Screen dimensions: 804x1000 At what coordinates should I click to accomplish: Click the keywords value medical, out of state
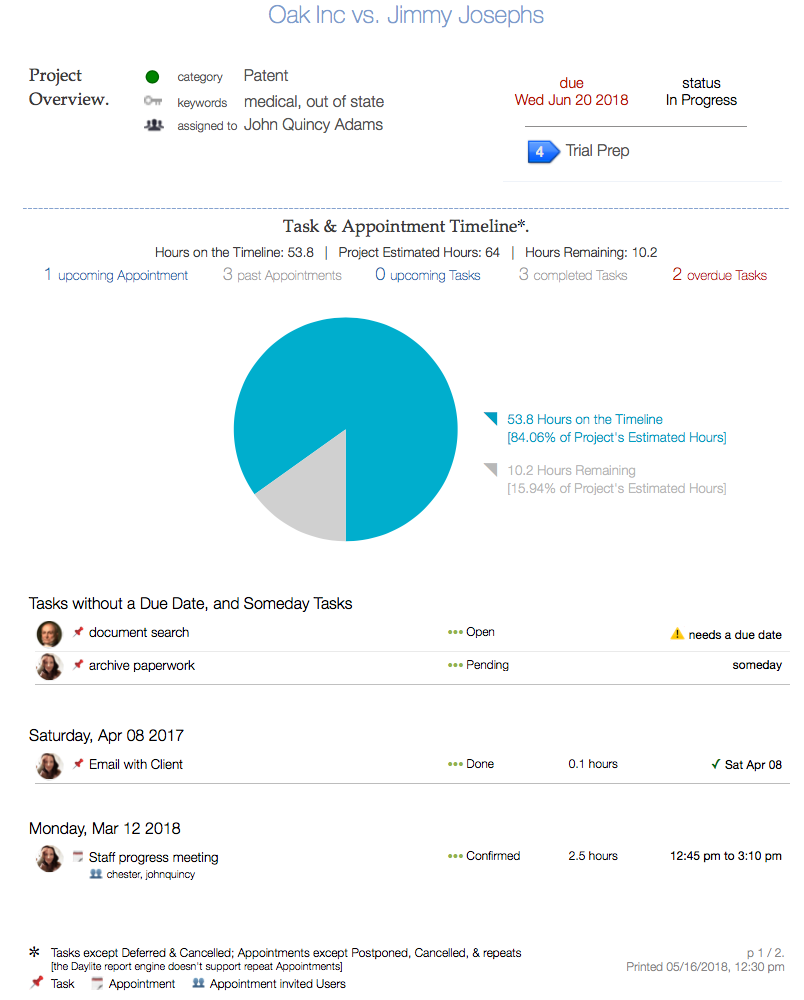(x=314, y=101)
